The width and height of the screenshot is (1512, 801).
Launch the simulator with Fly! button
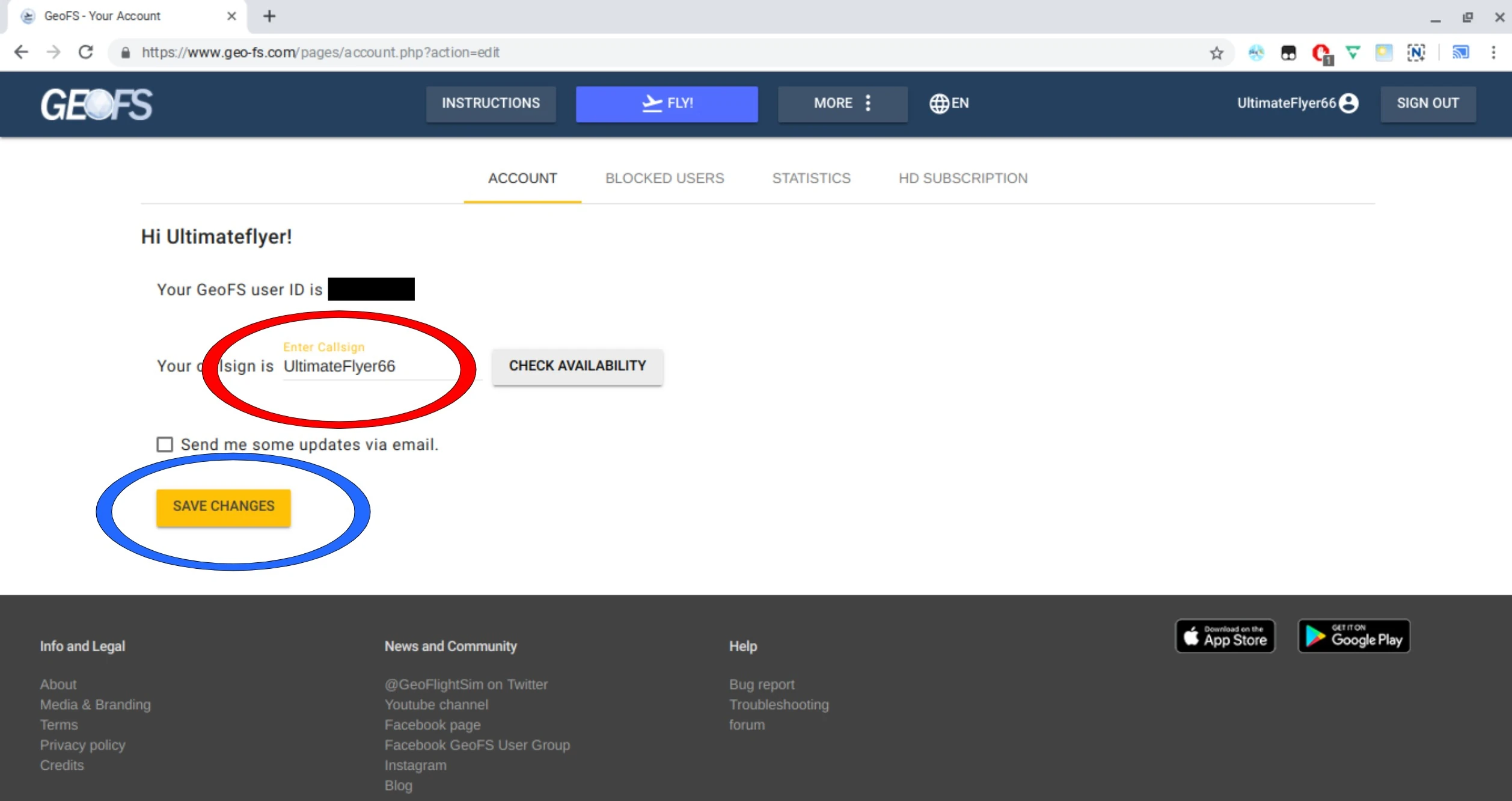[666, 103]
